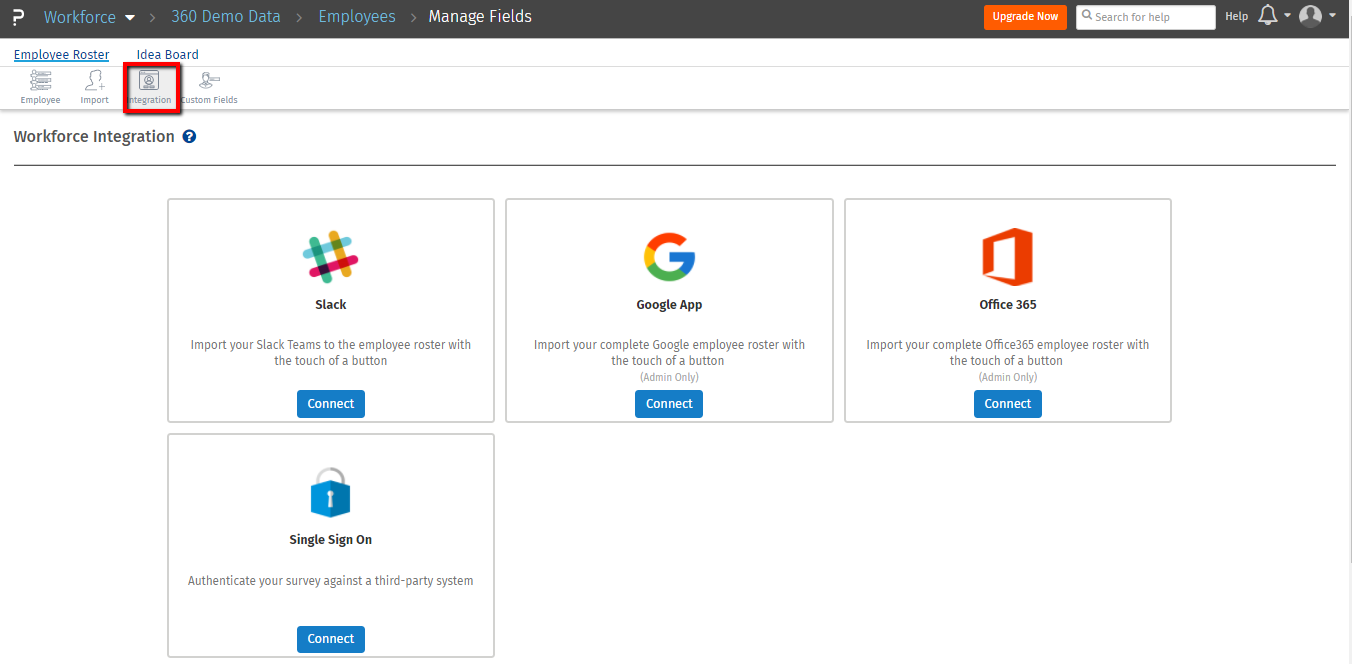This screenshot has width=1352, height=664.
Task: Click the Single Sign On lock icon
Action: click(x=331, y=492)
